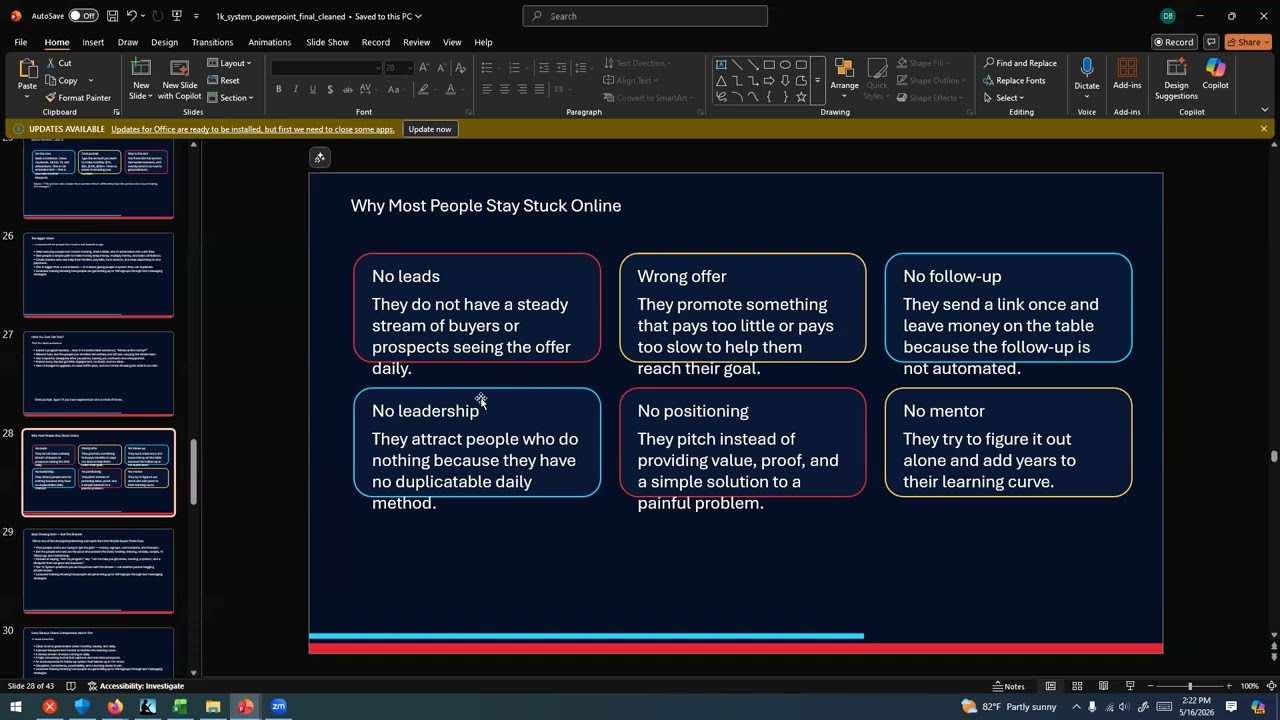Click the Record button
Viewport: 1280px width, 720px height.
(x=1174, y=42)
